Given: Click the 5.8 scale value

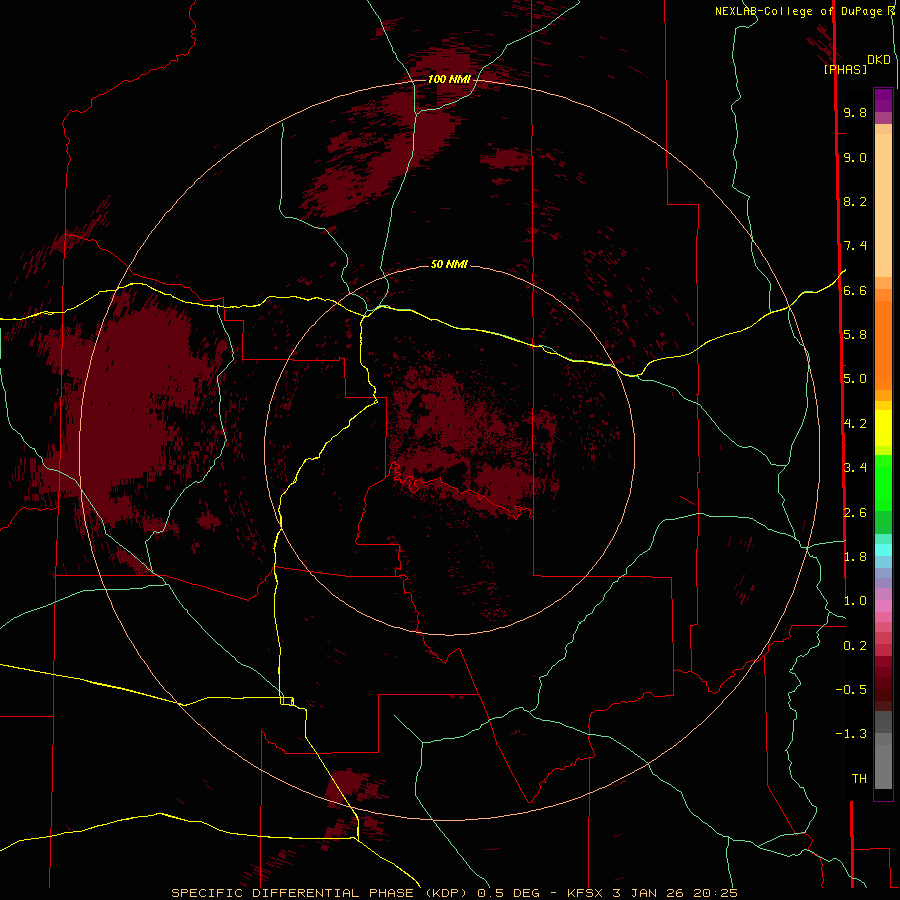Looking at the screenshot, I should 855,335.
